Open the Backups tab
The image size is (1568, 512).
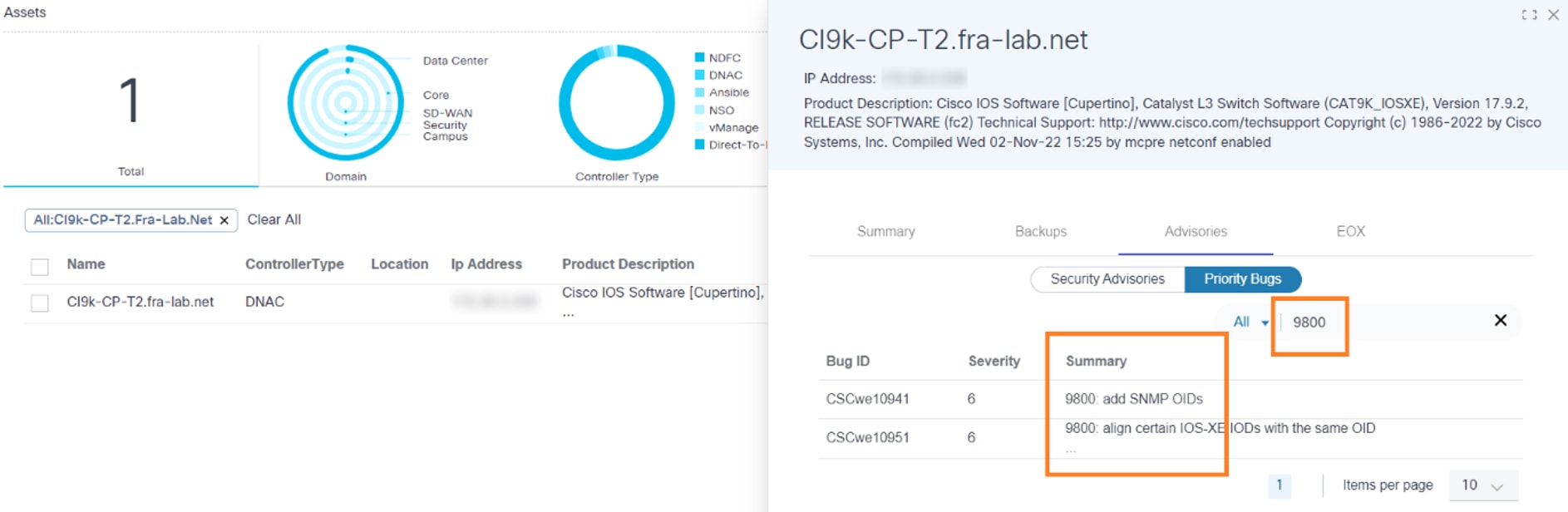point(1040,232)
